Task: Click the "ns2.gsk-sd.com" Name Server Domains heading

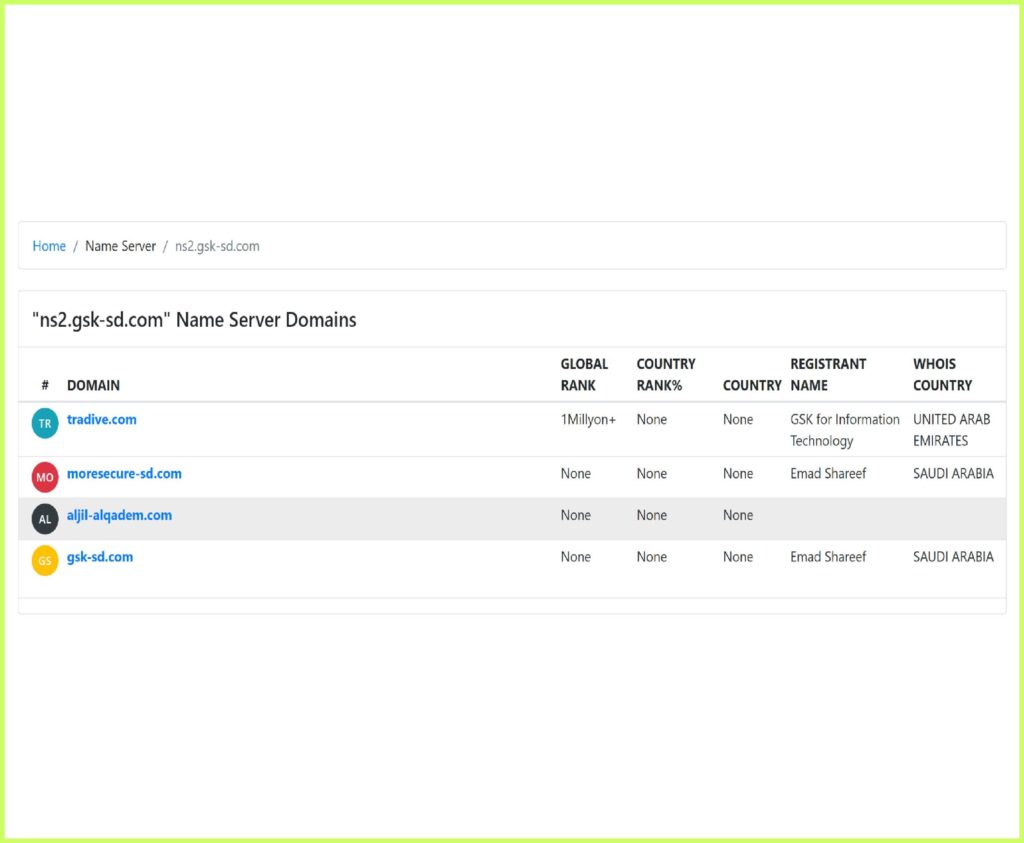Action: coord(195,320)
